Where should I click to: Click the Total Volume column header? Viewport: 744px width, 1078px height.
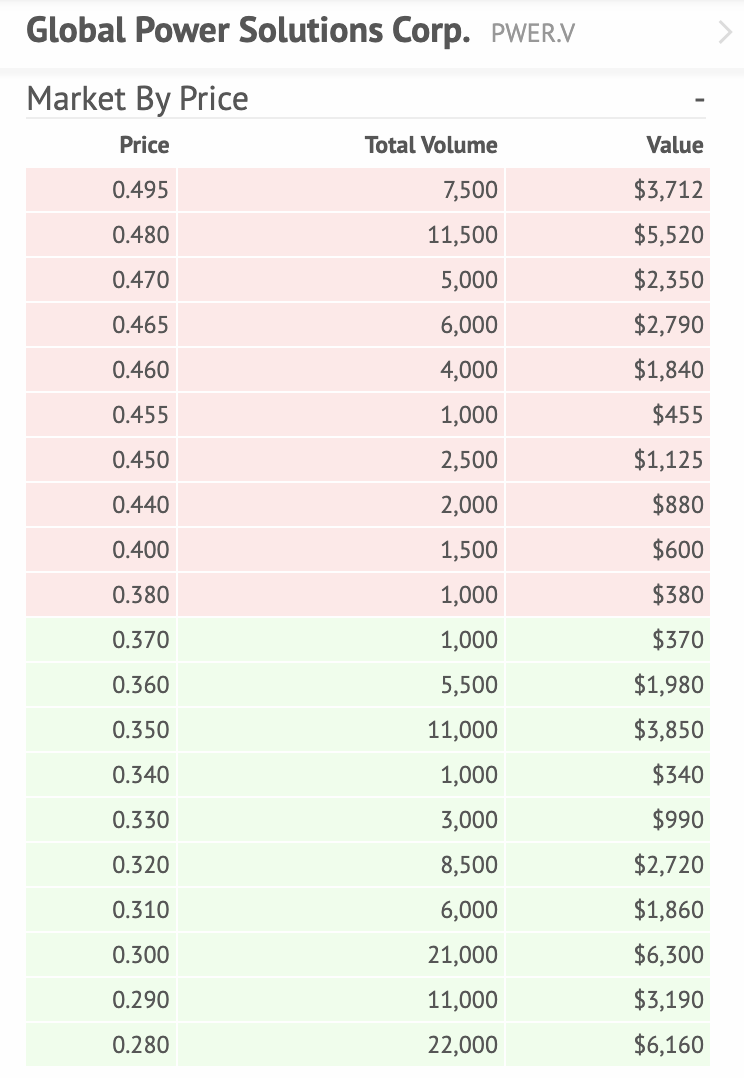[431, 145]
